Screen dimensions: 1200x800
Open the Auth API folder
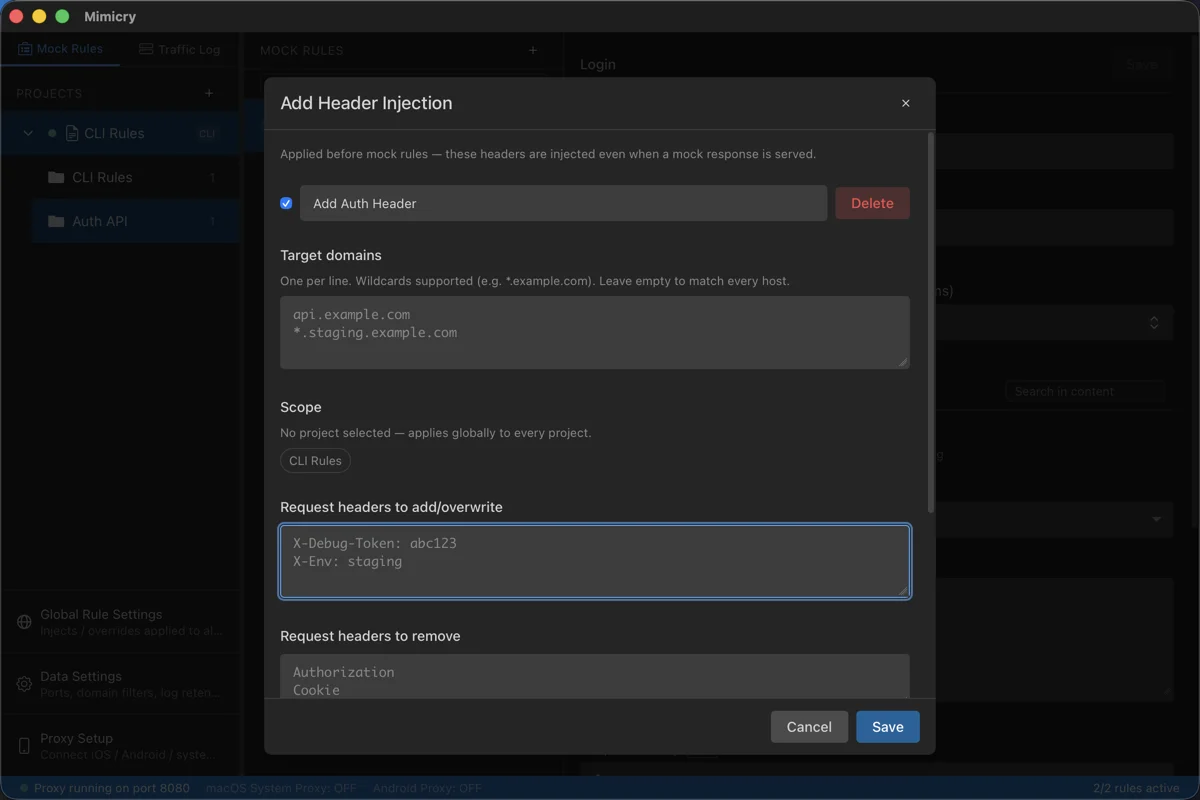[x=135, y=221]
